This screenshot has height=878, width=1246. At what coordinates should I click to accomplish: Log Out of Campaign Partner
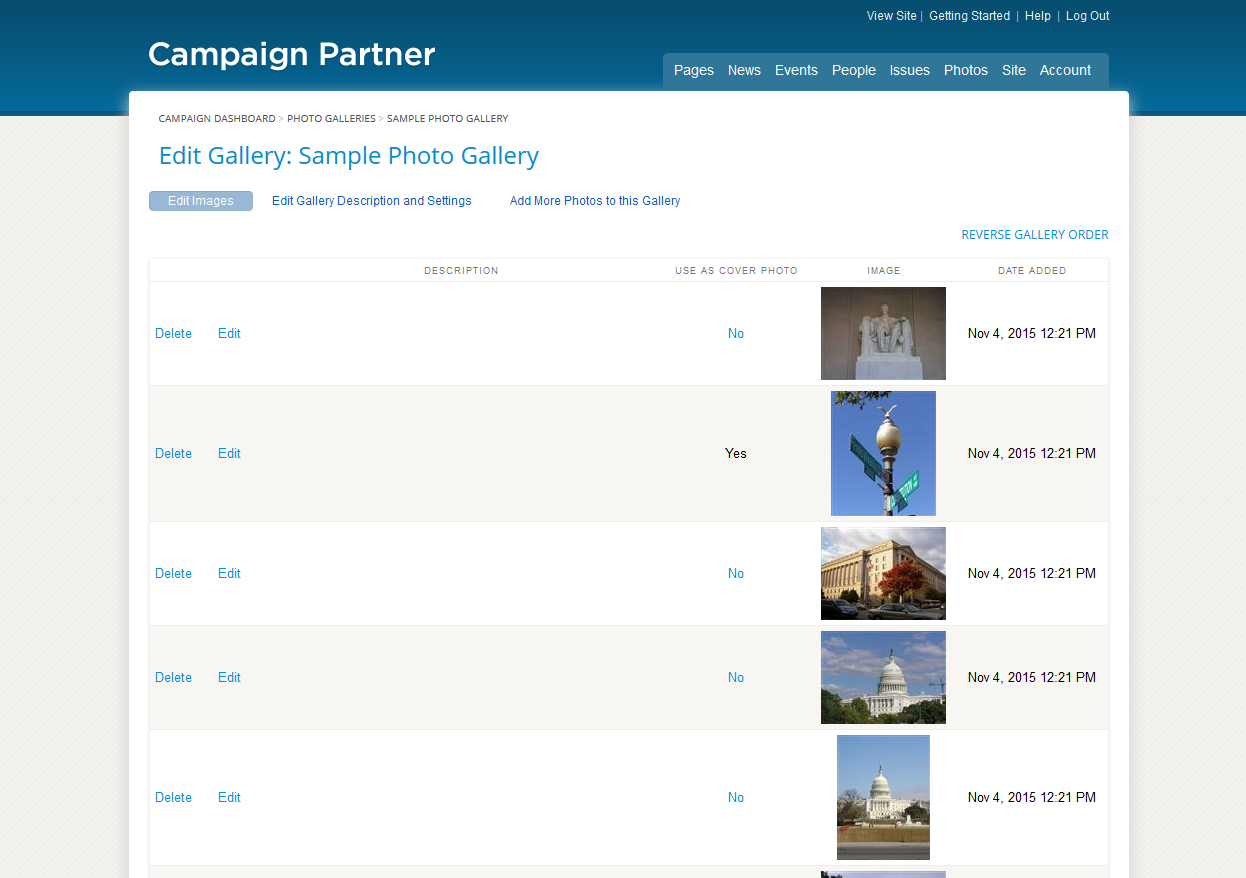click(x=1087, y=15)
